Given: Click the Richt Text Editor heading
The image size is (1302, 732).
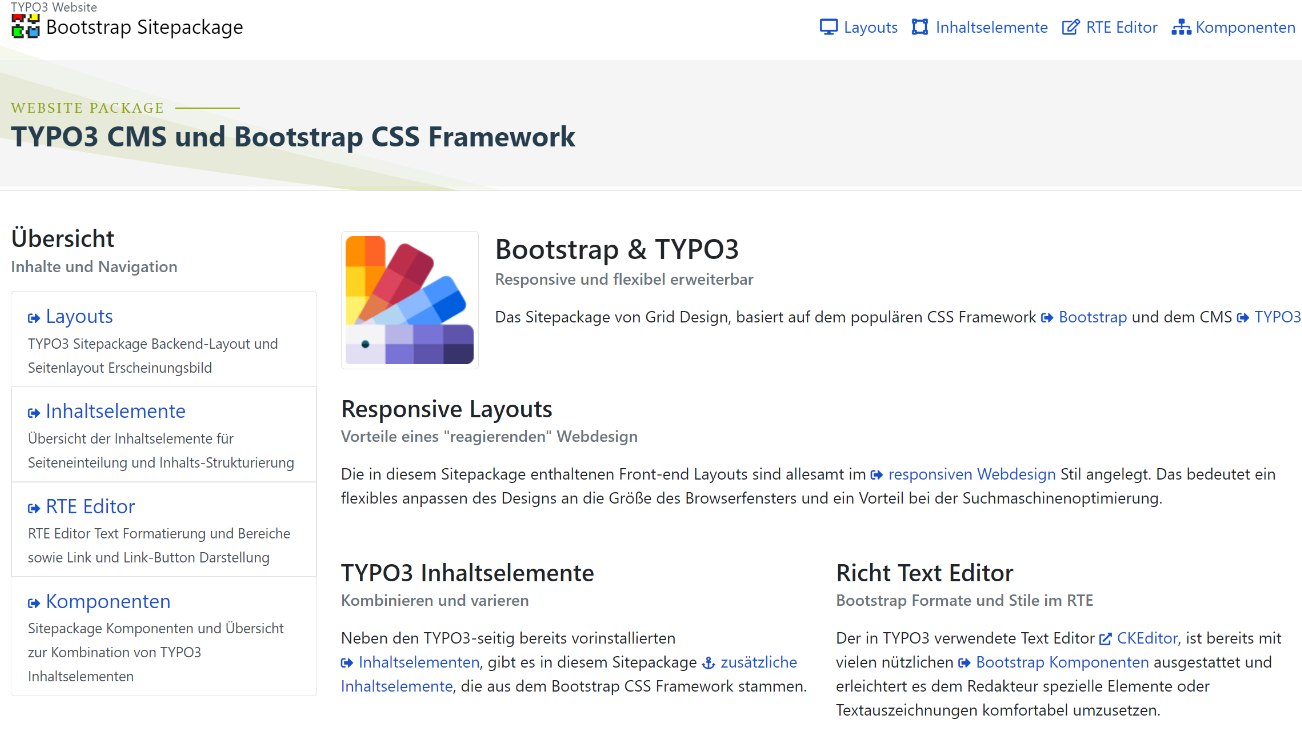Looking at the screenshot, I should 925,573.
